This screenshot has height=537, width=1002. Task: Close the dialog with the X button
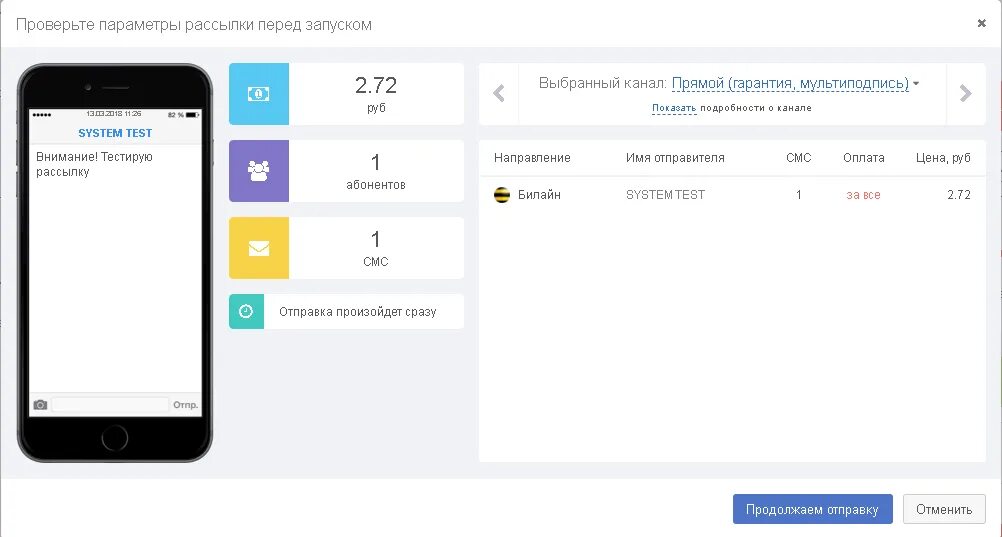coord(982,23)
